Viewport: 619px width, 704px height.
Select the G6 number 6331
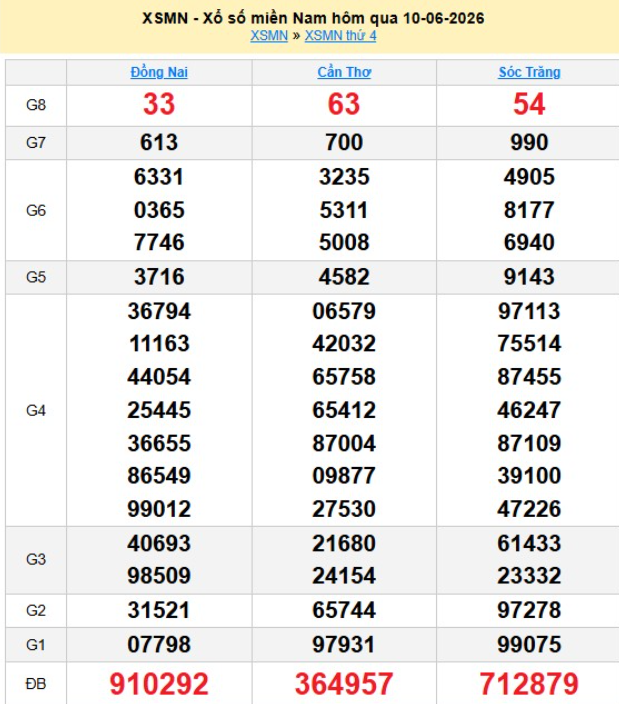pyautogui.click(x=159, y=177)
